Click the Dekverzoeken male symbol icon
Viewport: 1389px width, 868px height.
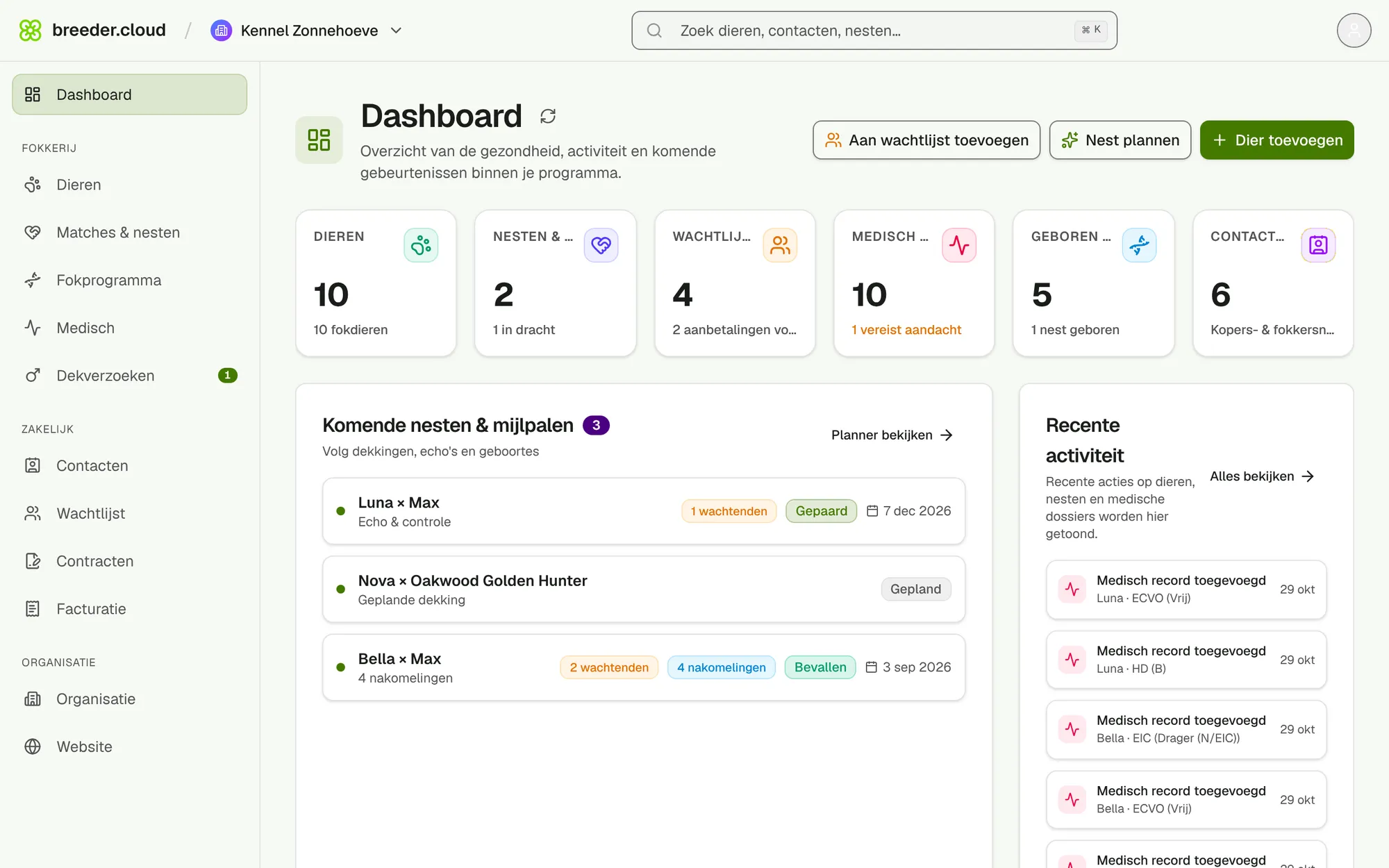tap(33, 376)
